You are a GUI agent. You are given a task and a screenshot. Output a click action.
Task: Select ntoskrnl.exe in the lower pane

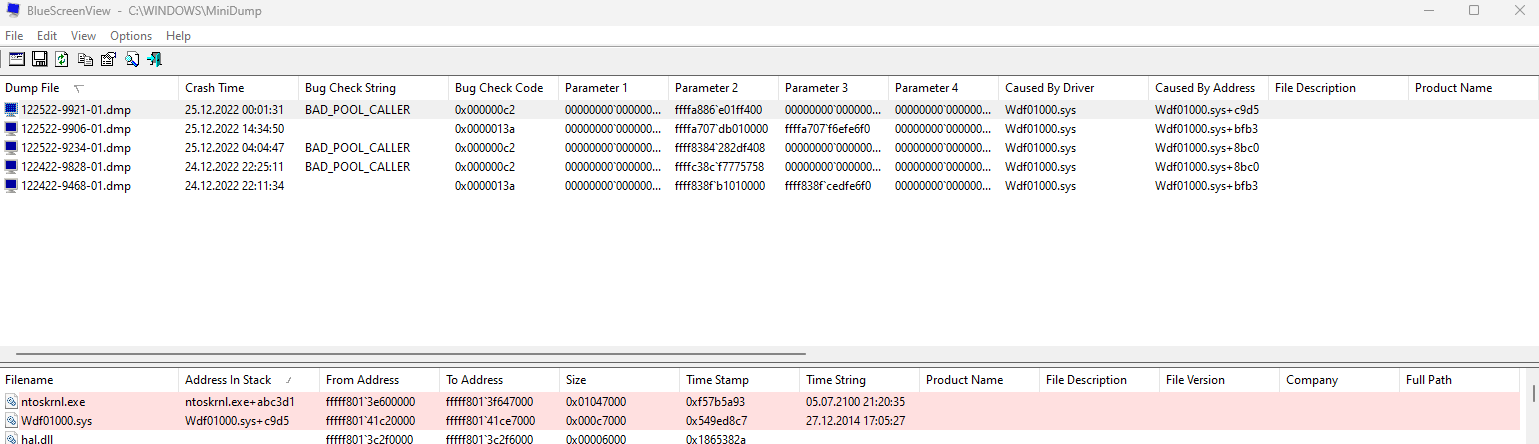click(53, 402)
